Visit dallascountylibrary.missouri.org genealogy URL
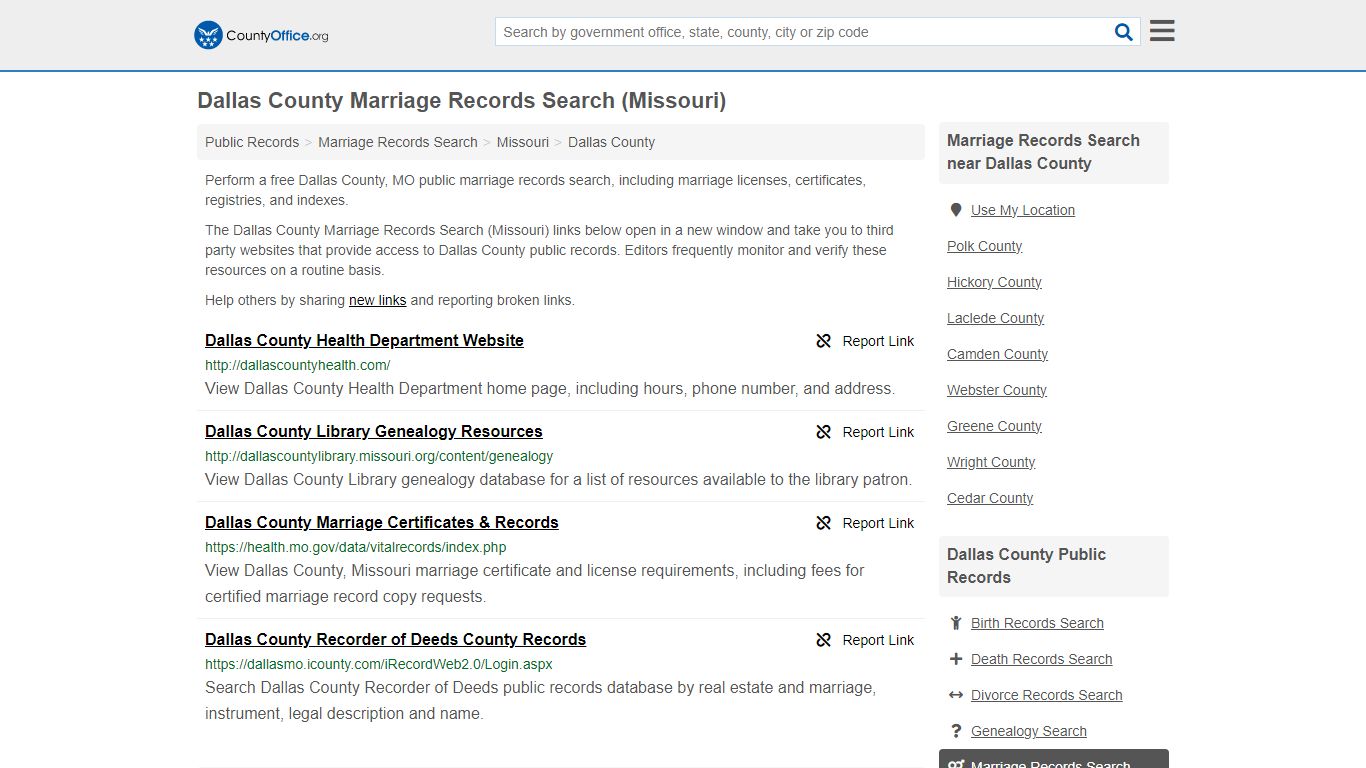 379,456
